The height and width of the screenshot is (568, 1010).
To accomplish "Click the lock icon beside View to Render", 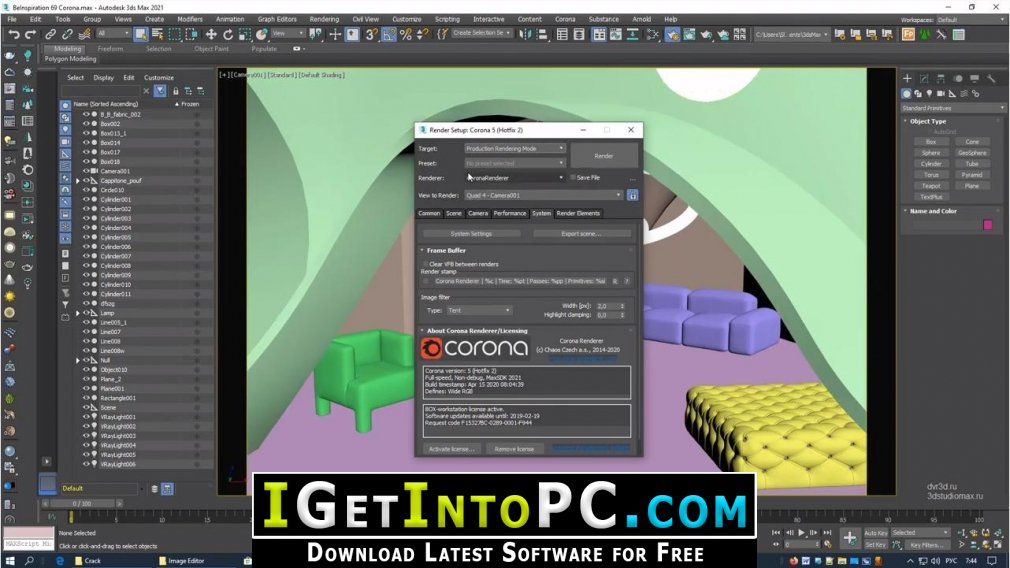I will [x=632, y=195].
